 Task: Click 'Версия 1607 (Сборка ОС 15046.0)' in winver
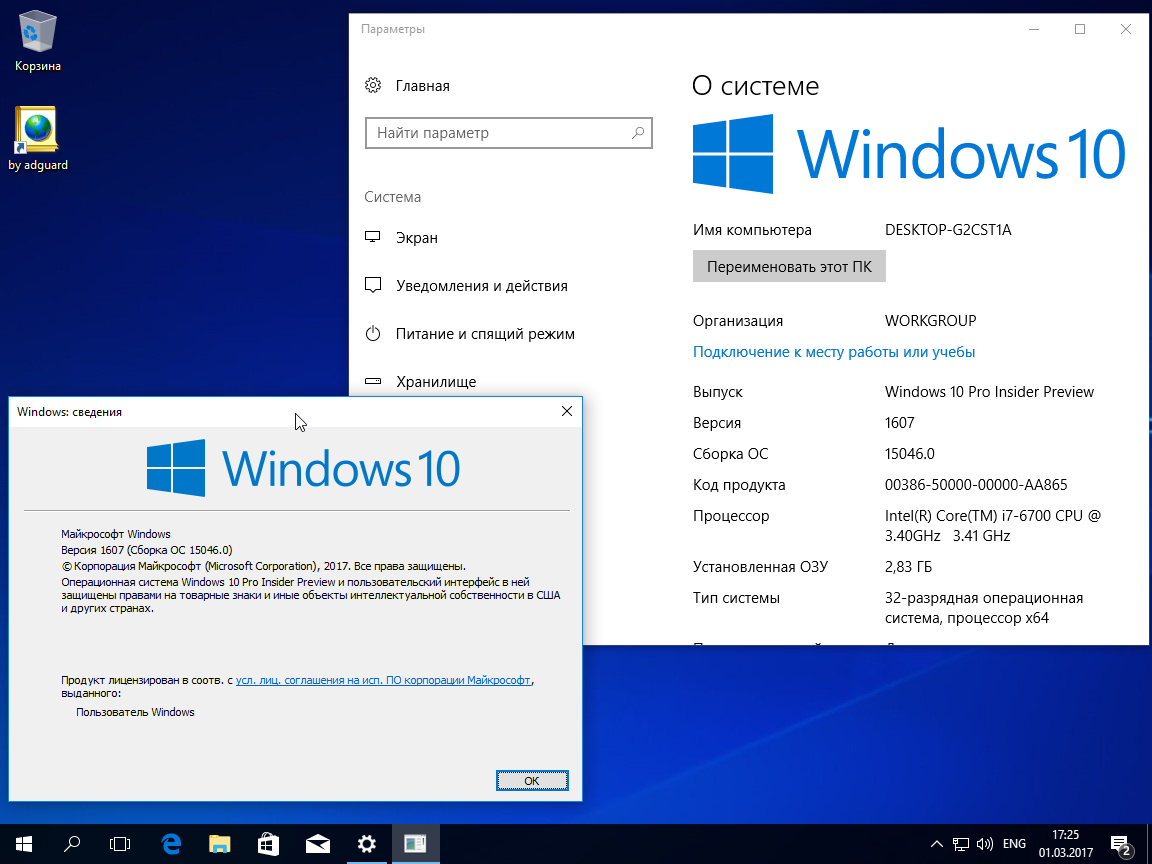[147, 550]
